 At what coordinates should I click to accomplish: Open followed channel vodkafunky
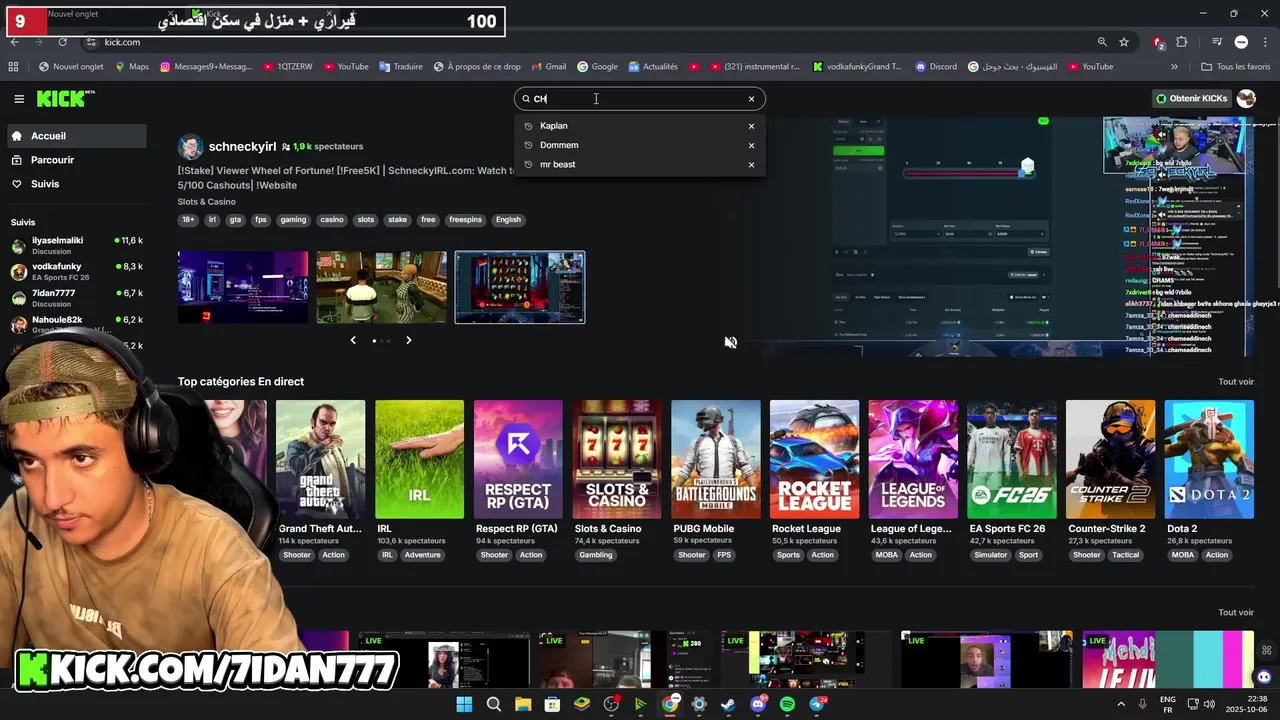pos(76,271)
